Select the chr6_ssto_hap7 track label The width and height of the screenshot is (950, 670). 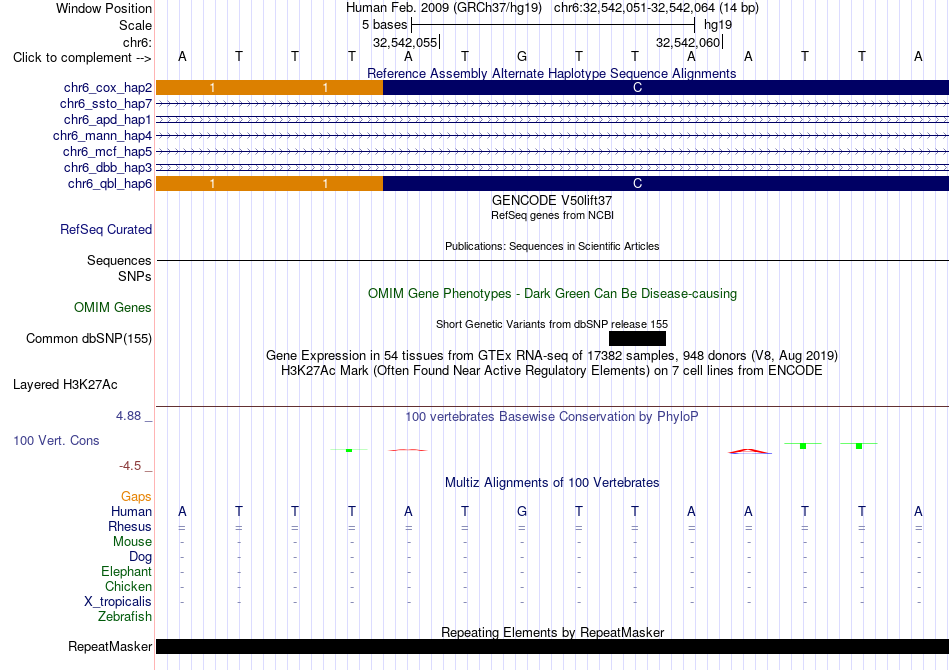point(105,104)
